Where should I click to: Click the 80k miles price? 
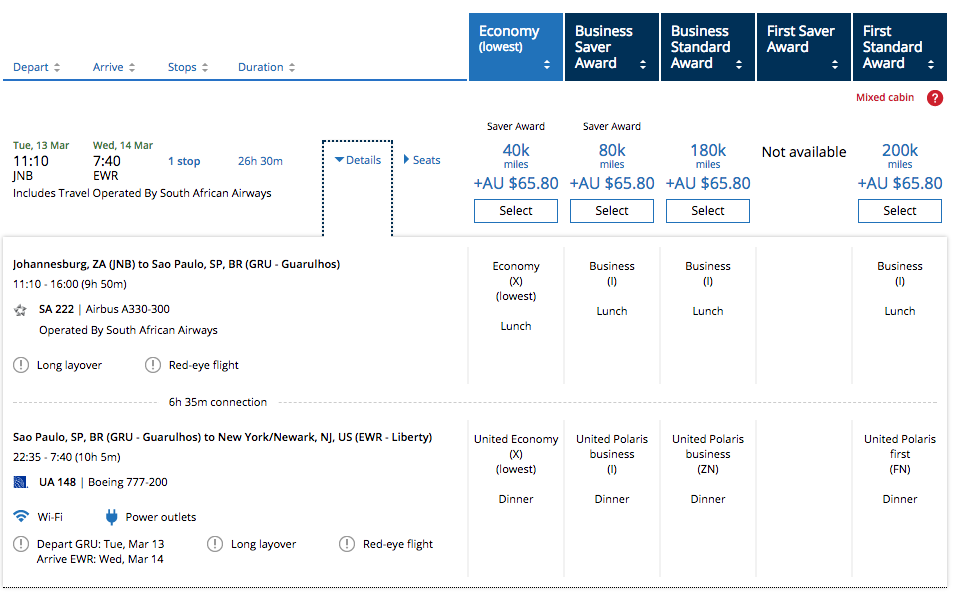point(611,155)
